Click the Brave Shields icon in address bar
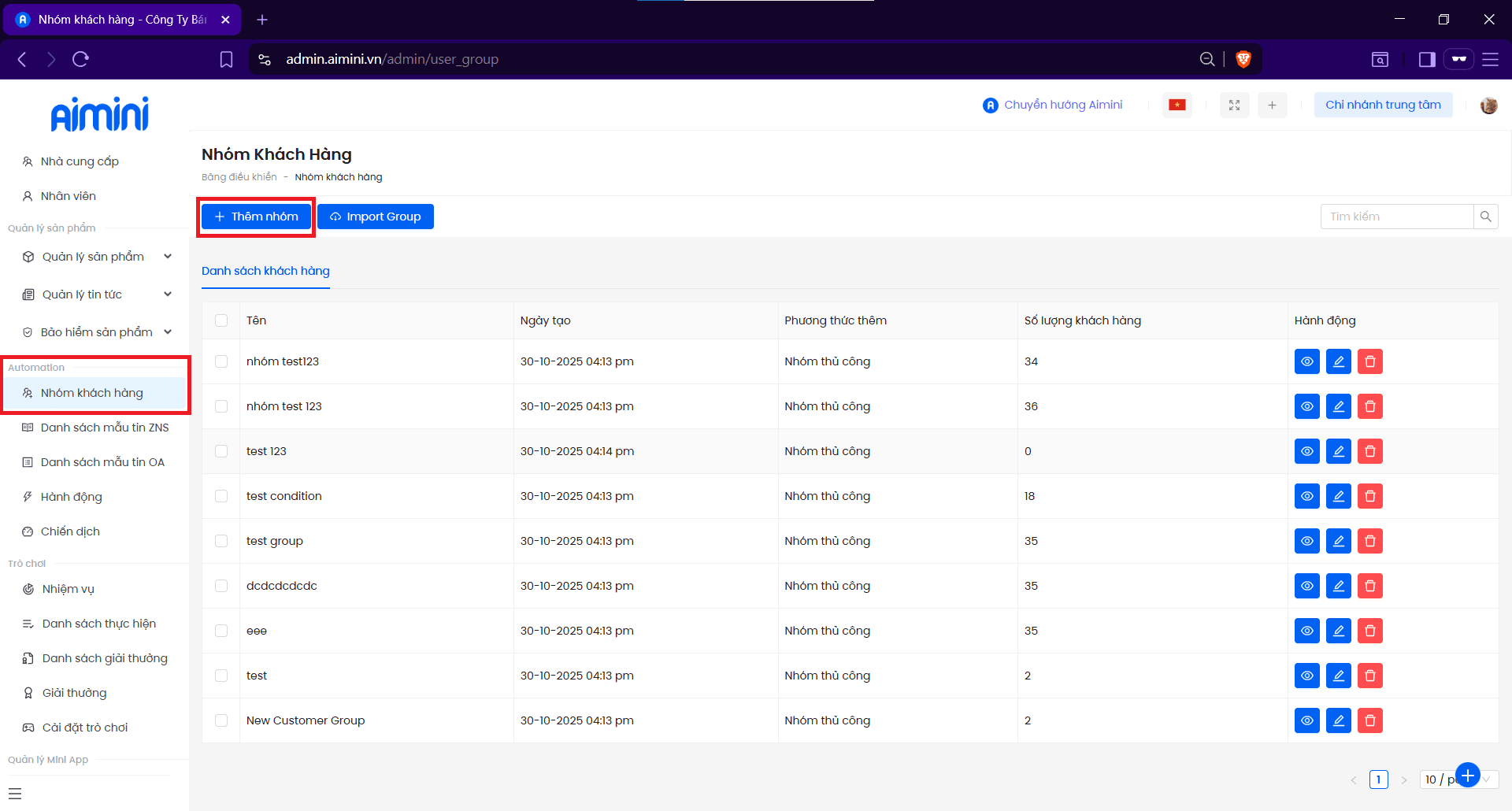 pos(1243,59)
